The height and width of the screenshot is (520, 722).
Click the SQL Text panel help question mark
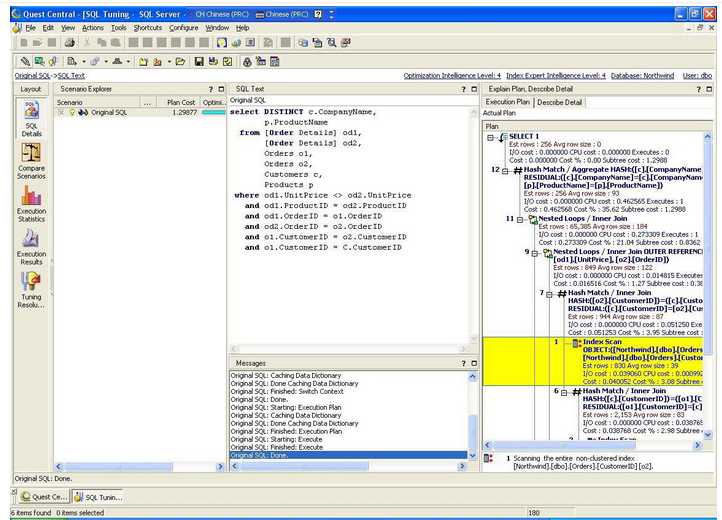pyautogui.click(x=464, y=89)
